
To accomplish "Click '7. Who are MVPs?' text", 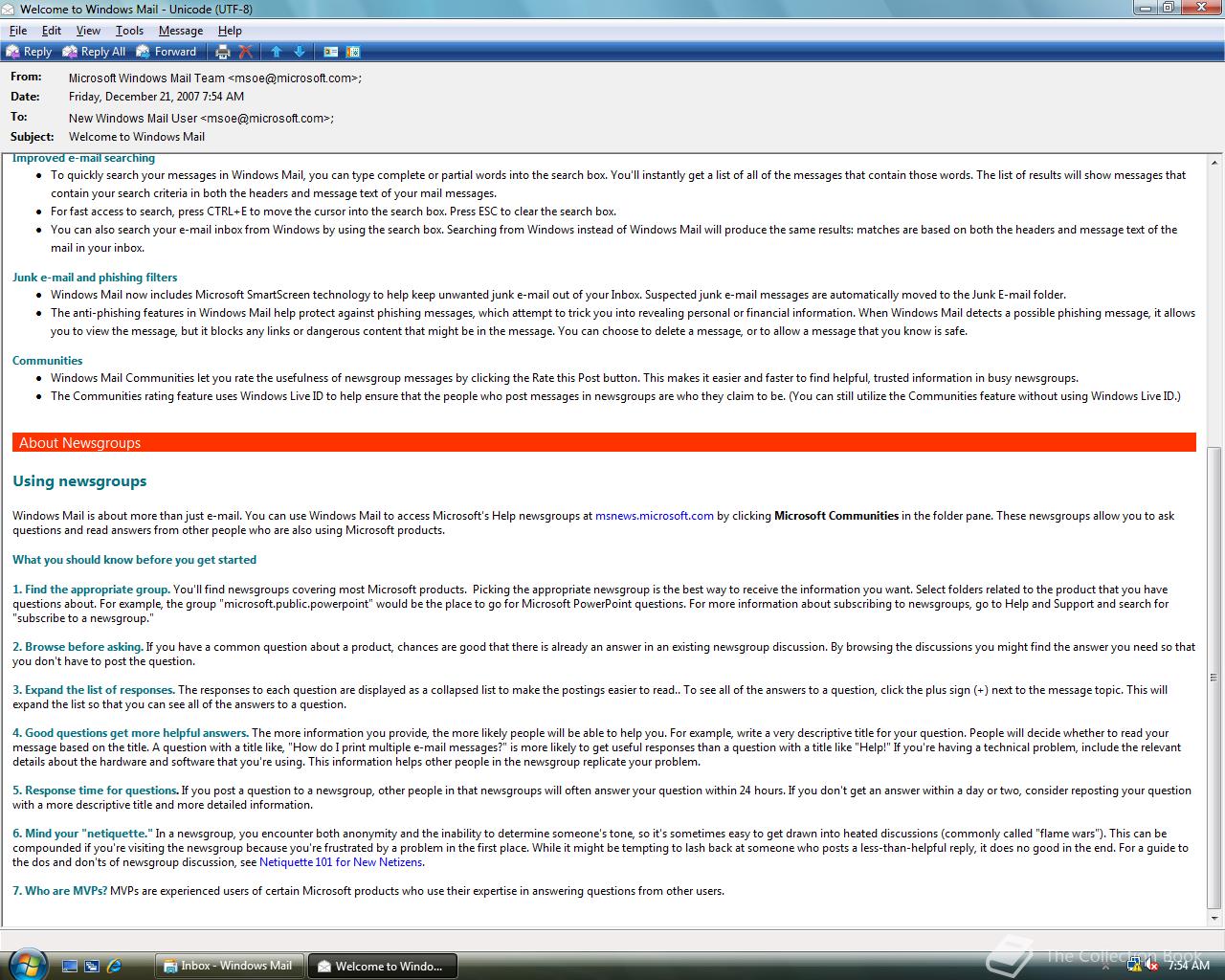I will [59, 891].
